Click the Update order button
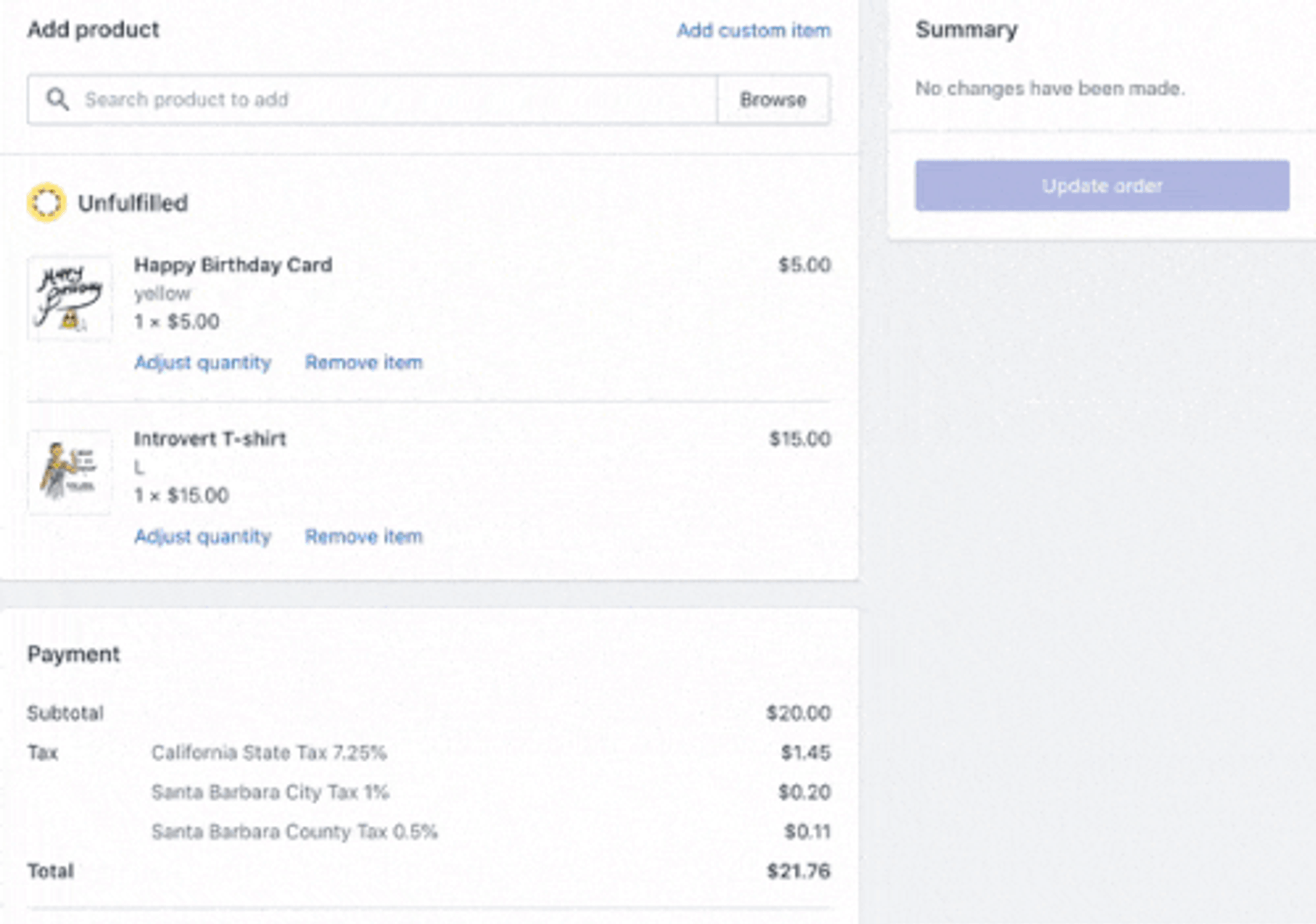The height and width of the screenshot is (924, 1316). (1101, 186)
